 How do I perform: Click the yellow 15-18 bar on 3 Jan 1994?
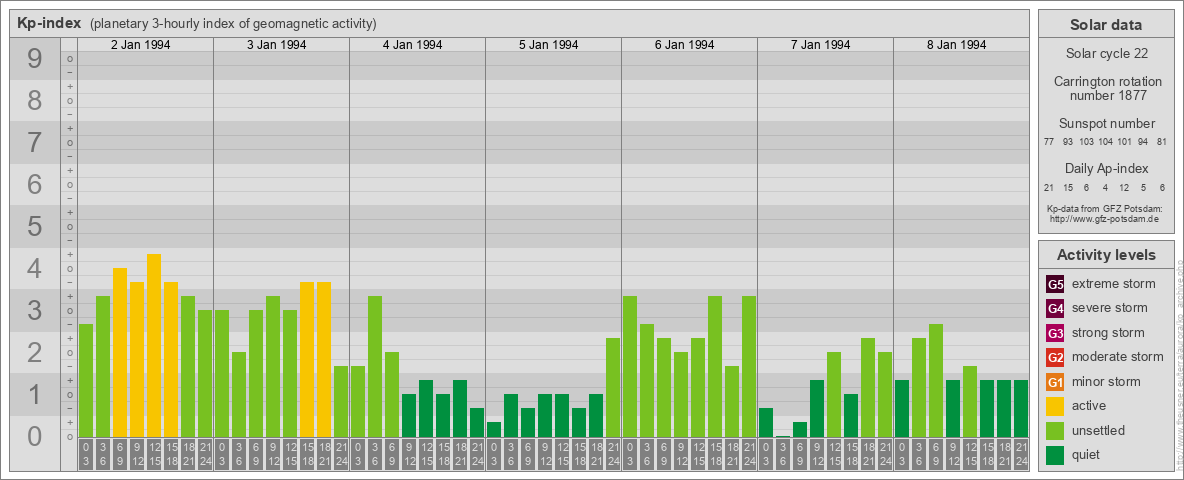tap(307, 359)
